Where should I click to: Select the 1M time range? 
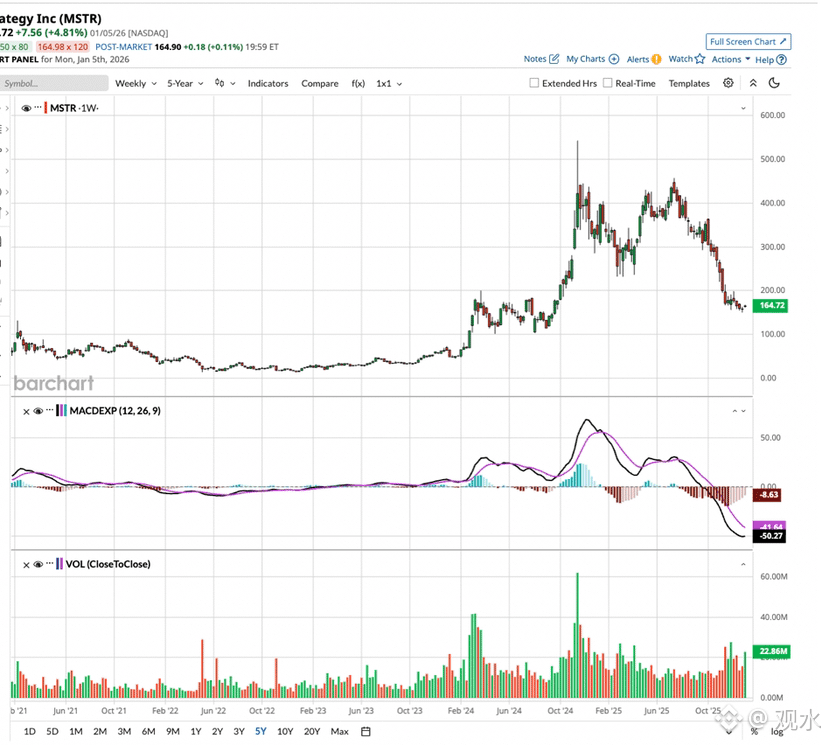pyautogui.click(x=76, y=731)
